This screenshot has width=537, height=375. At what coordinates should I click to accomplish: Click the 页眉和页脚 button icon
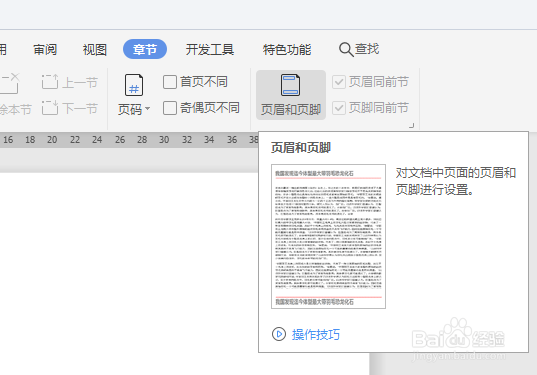click(290, 85)
